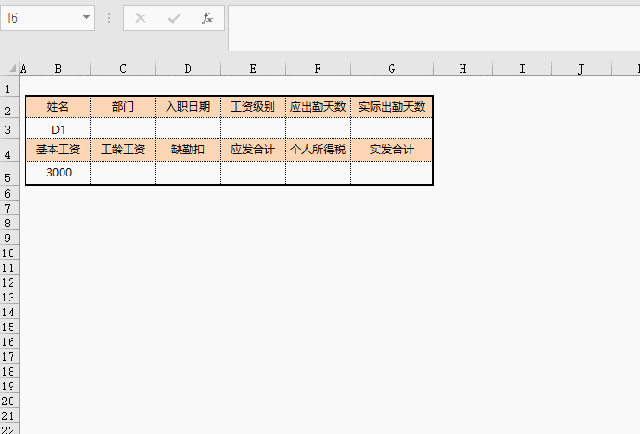Image resolution: width=640 pixels, height=434 pixels.
Task: Click the cell containing 3000
Action: click(58, 173)
